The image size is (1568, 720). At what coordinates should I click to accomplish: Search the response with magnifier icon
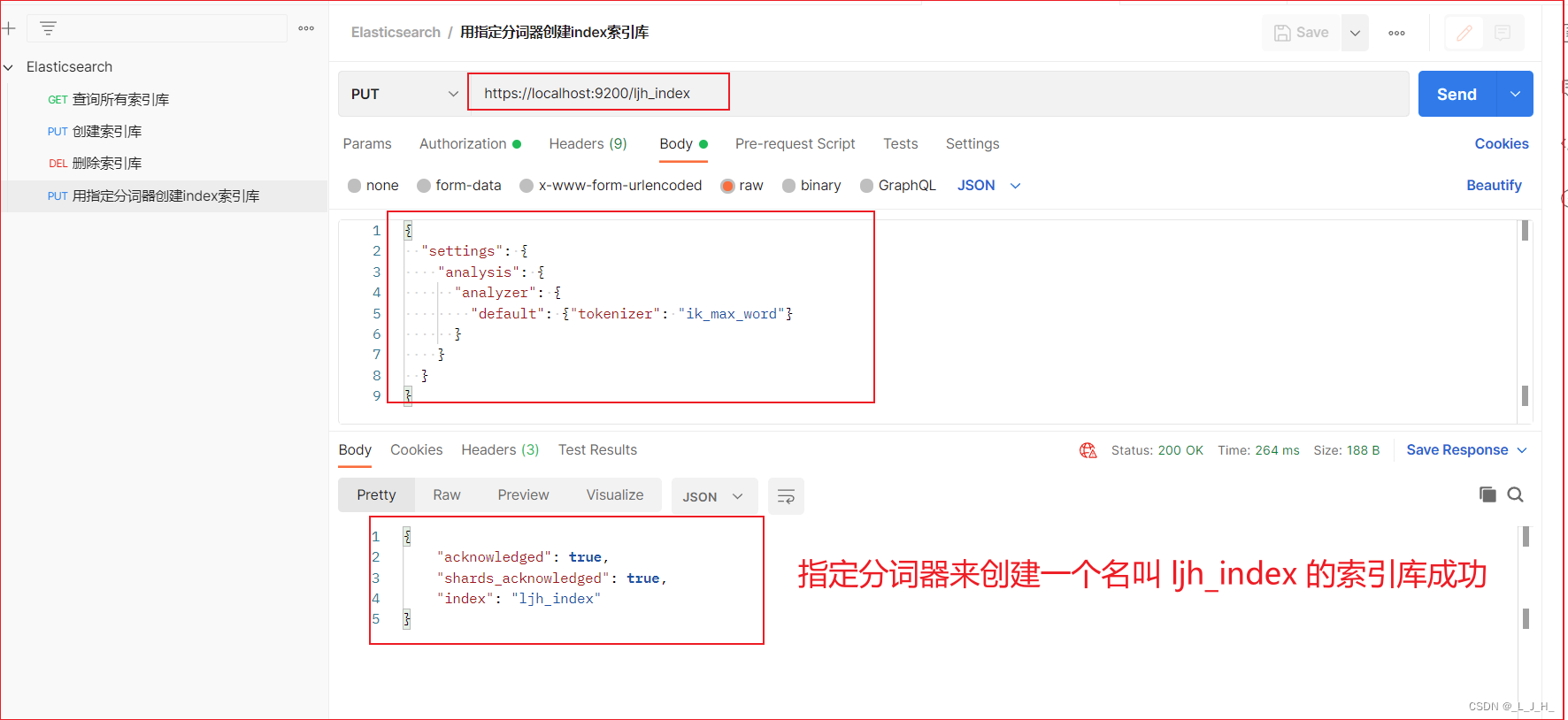[1516, 494]
